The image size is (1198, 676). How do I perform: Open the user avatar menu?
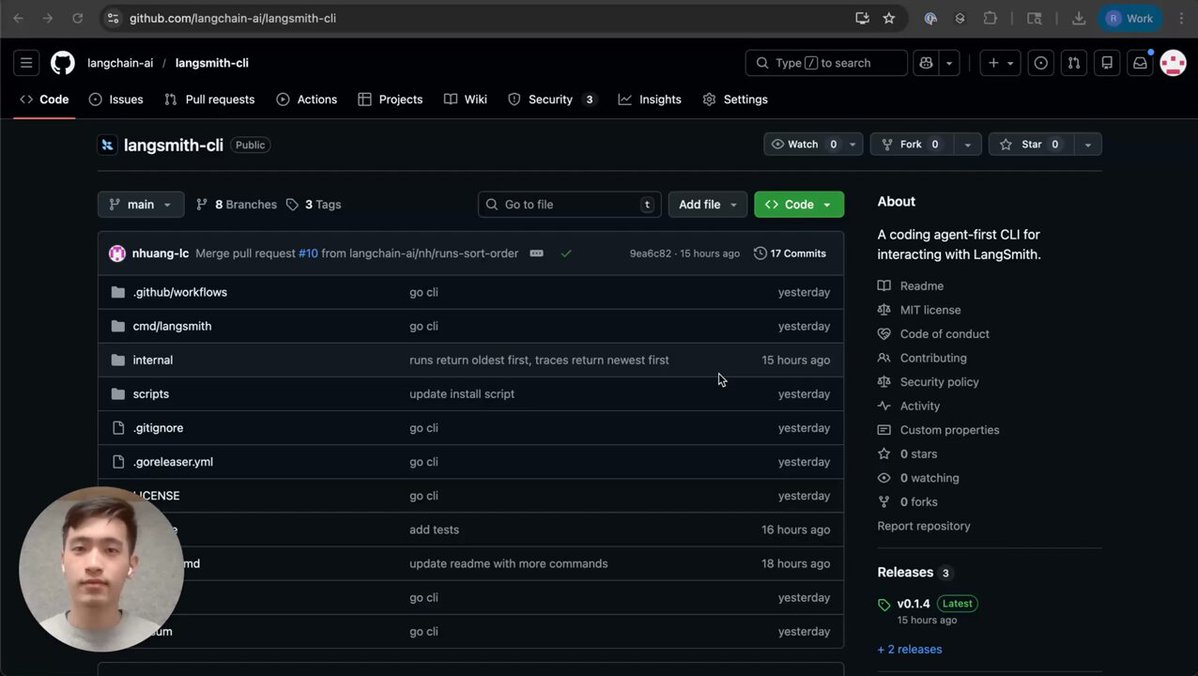tap(1173, 63)
